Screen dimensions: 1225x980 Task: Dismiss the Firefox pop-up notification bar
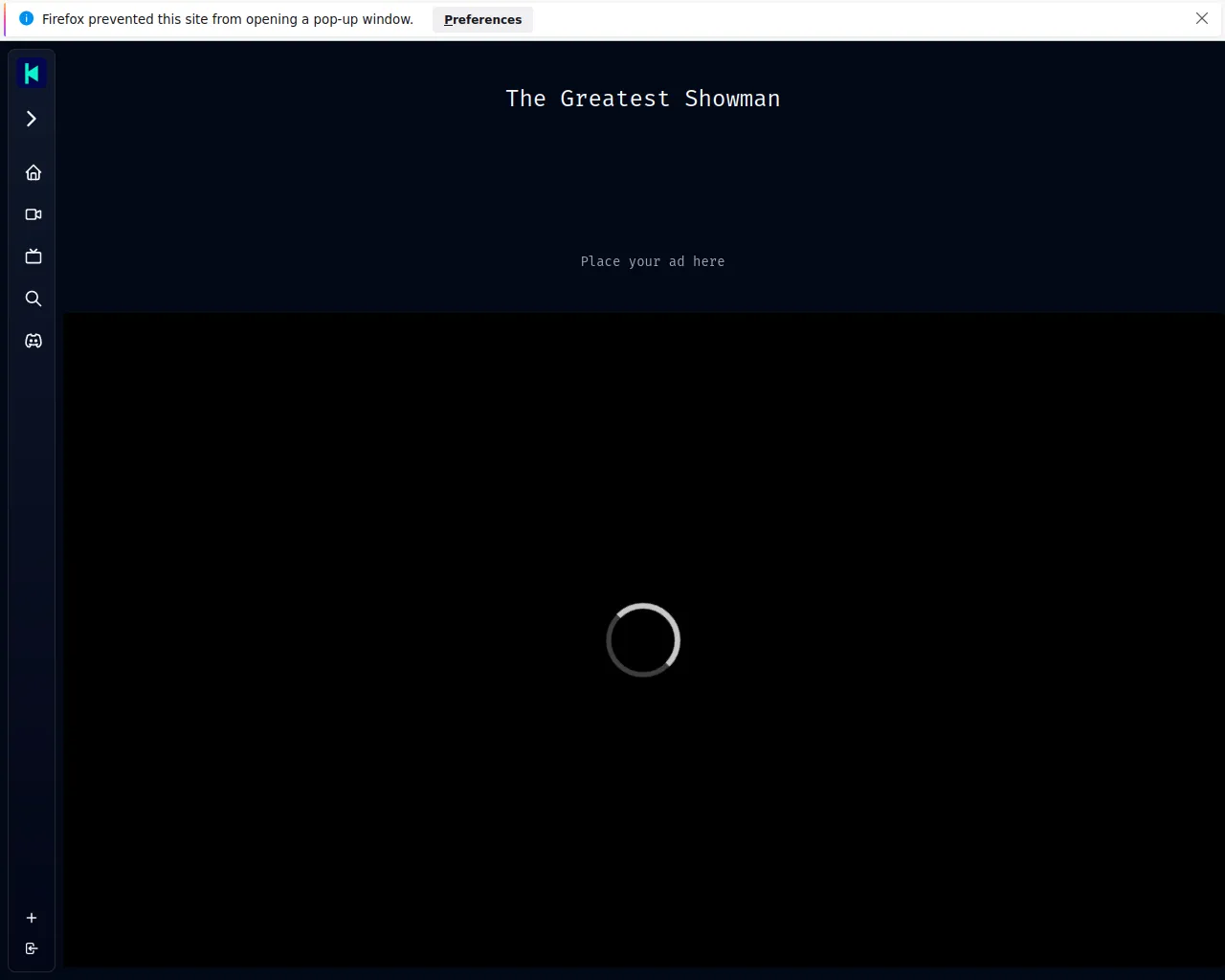(1202, 18)
